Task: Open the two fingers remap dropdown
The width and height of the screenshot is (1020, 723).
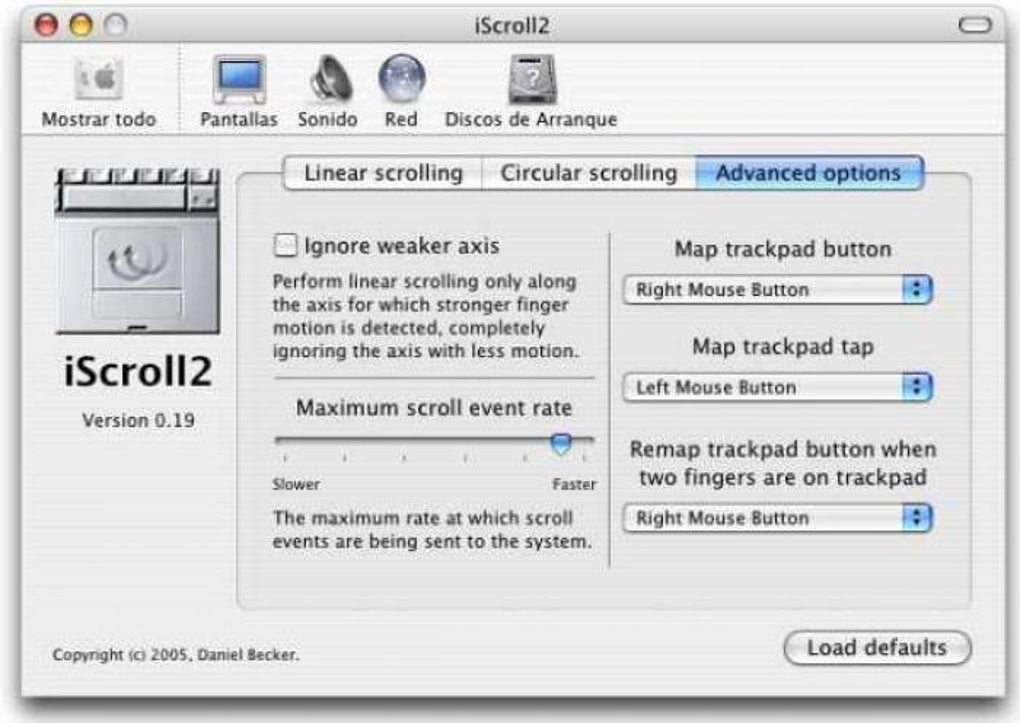Action: (x=778, y=518)
